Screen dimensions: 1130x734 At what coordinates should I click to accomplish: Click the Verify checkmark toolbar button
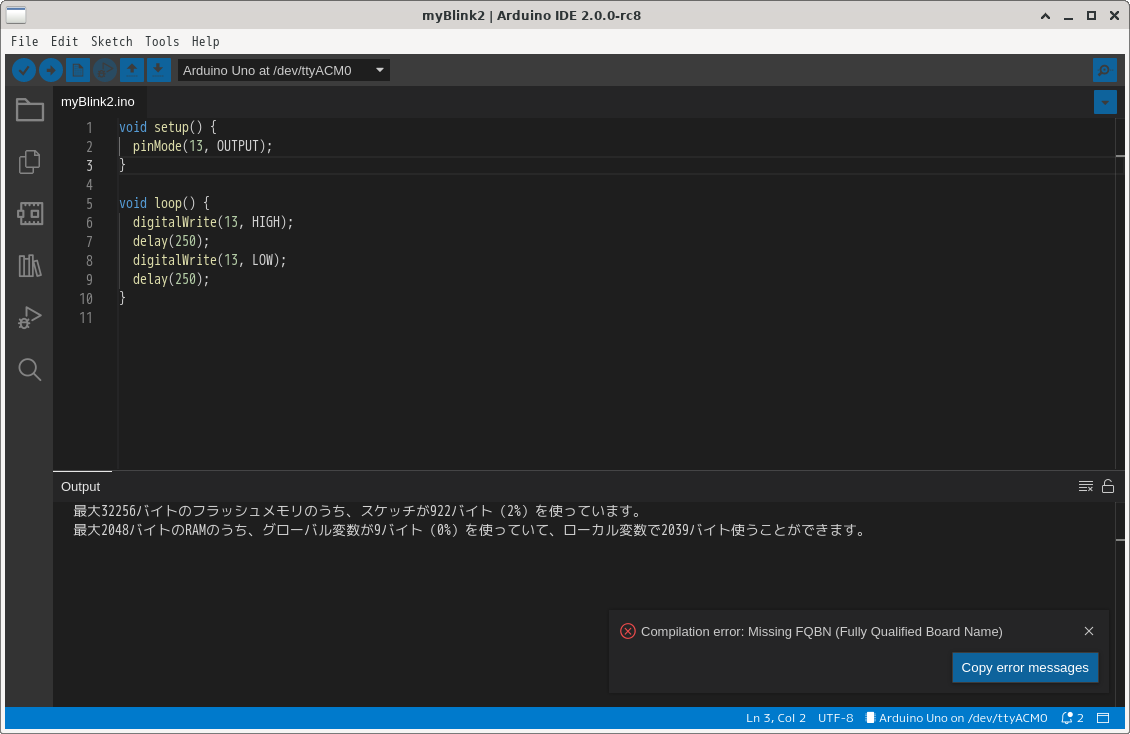[x=24, y=70]
